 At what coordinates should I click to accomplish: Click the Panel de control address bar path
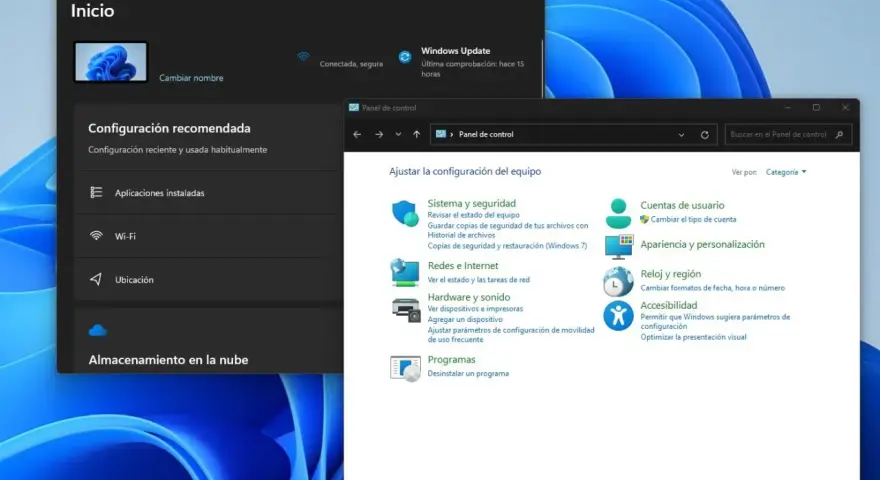pyautogui.click(x=486, y=135)
